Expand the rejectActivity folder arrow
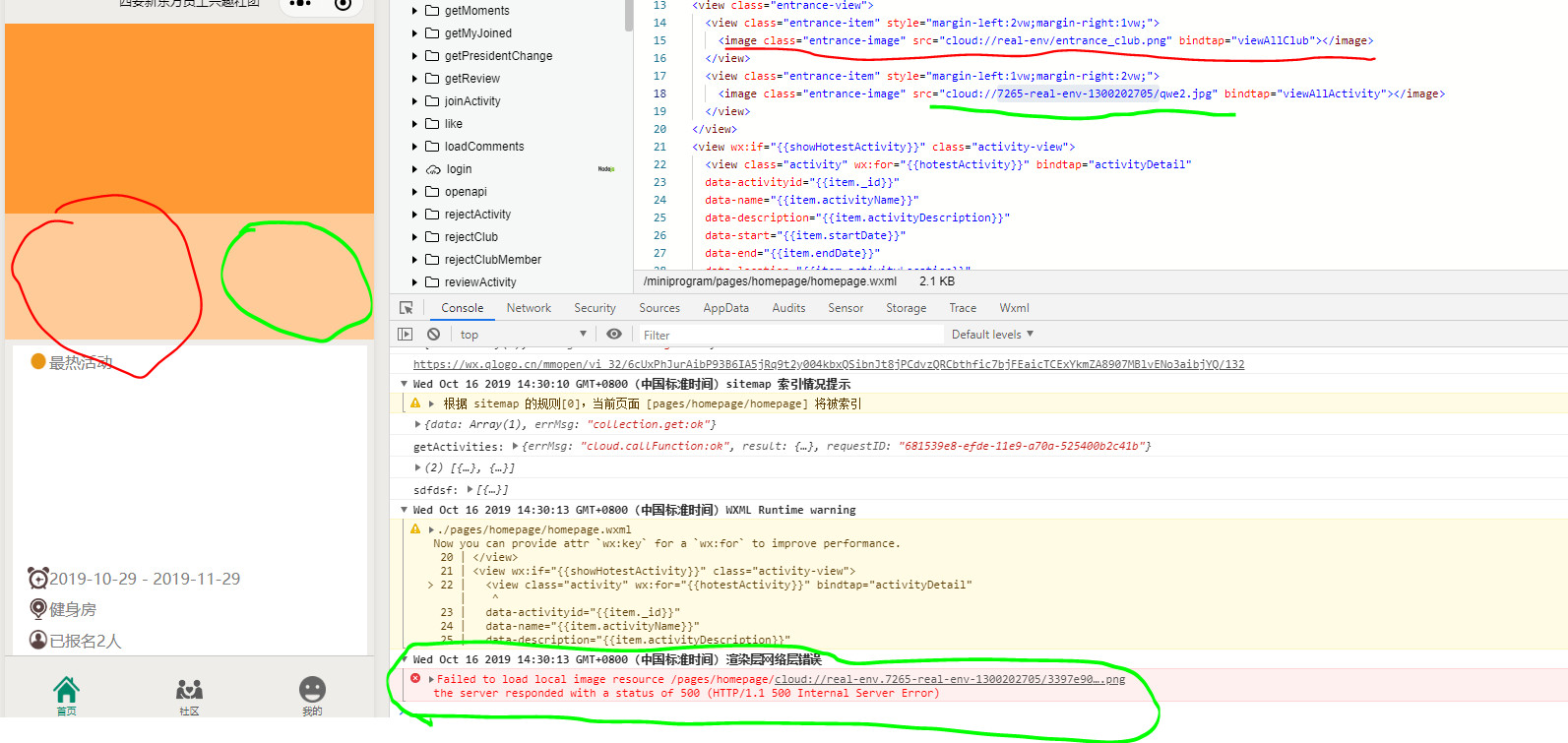1568x743 pixels. (x=414, y=215)
